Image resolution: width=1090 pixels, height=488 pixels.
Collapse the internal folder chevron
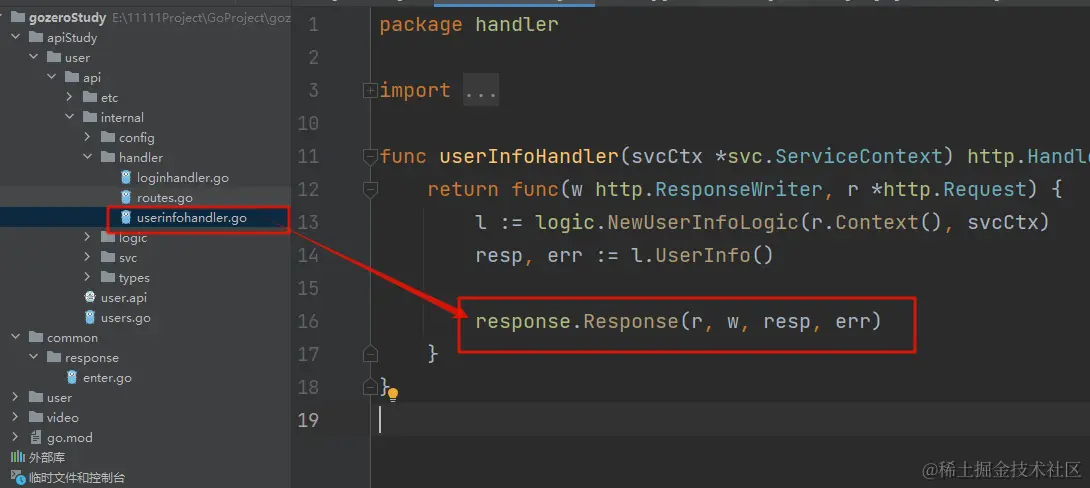(x=70, y=117)
